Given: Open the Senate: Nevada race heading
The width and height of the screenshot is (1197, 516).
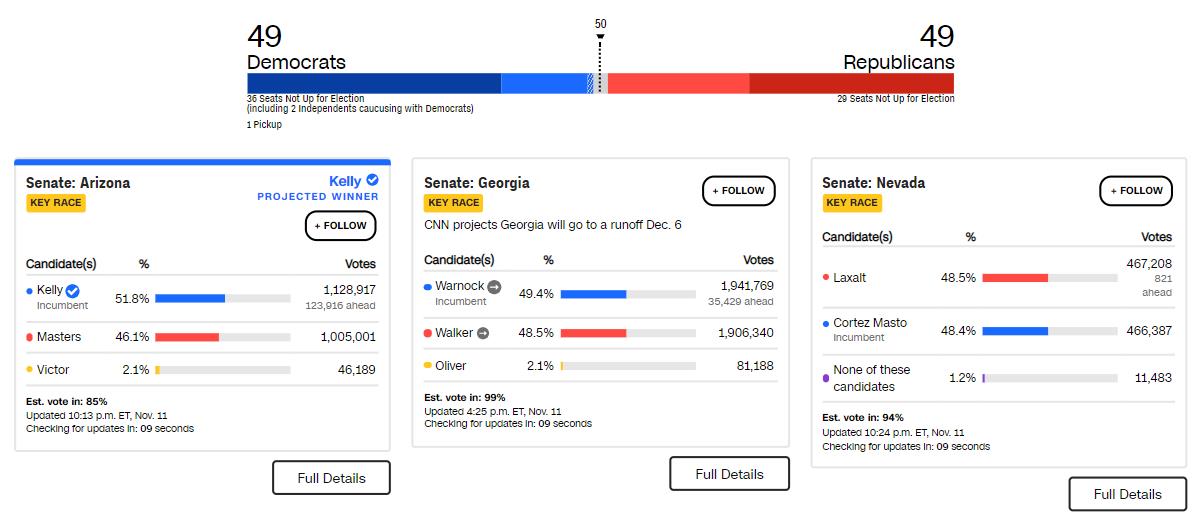Looking at the screenshot, I should [873, 183].
